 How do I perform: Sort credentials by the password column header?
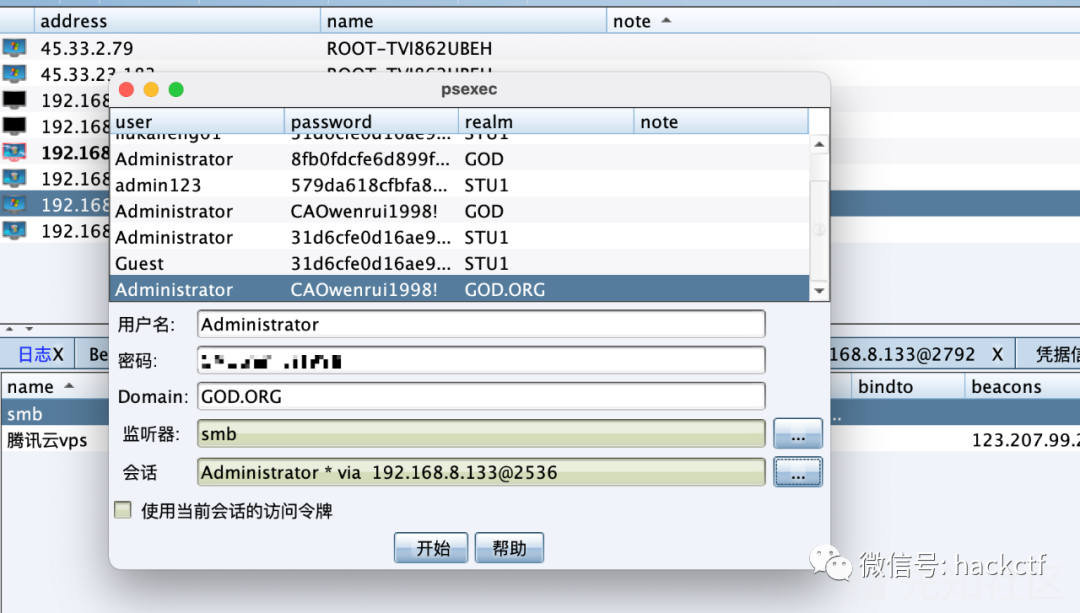point(371,121)
